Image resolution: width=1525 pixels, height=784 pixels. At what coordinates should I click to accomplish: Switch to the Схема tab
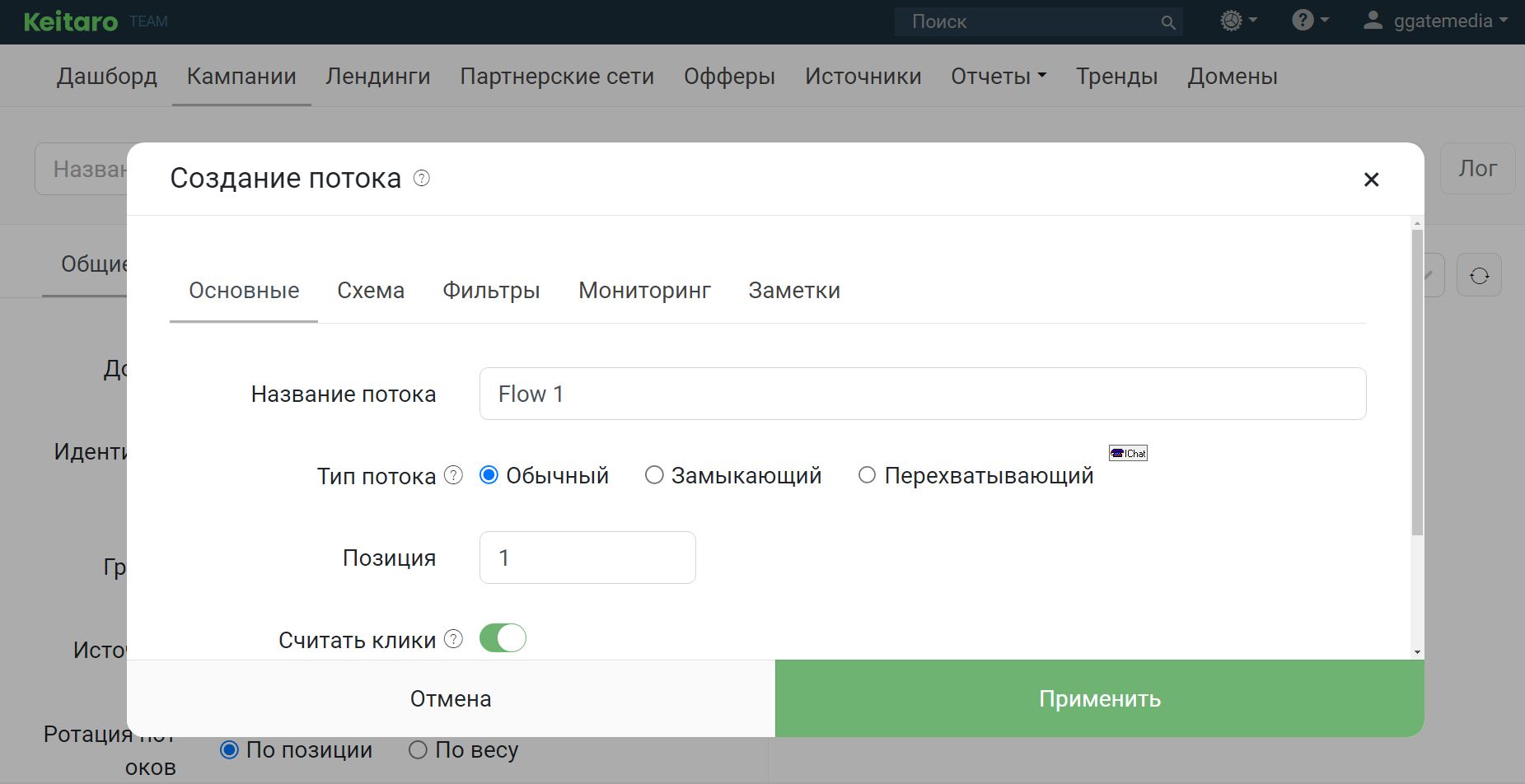[x=371, y=291]
